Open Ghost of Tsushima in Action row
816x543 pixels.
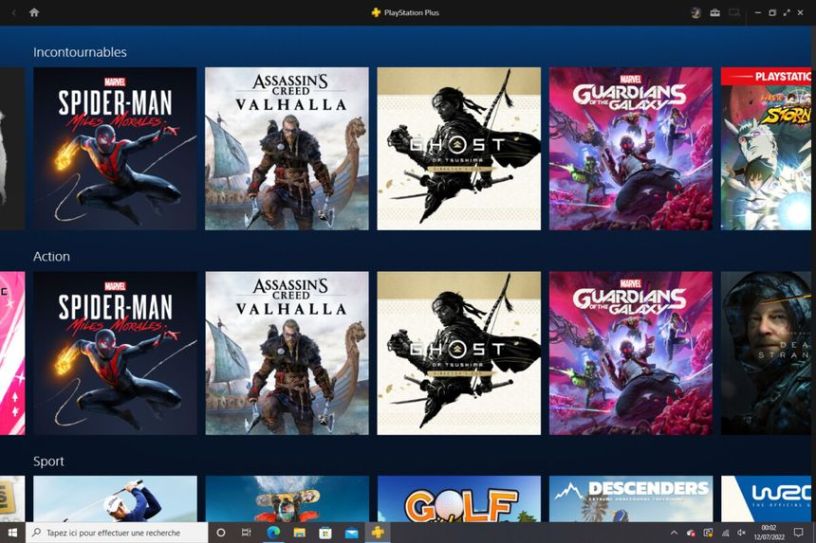click(459, 353)
